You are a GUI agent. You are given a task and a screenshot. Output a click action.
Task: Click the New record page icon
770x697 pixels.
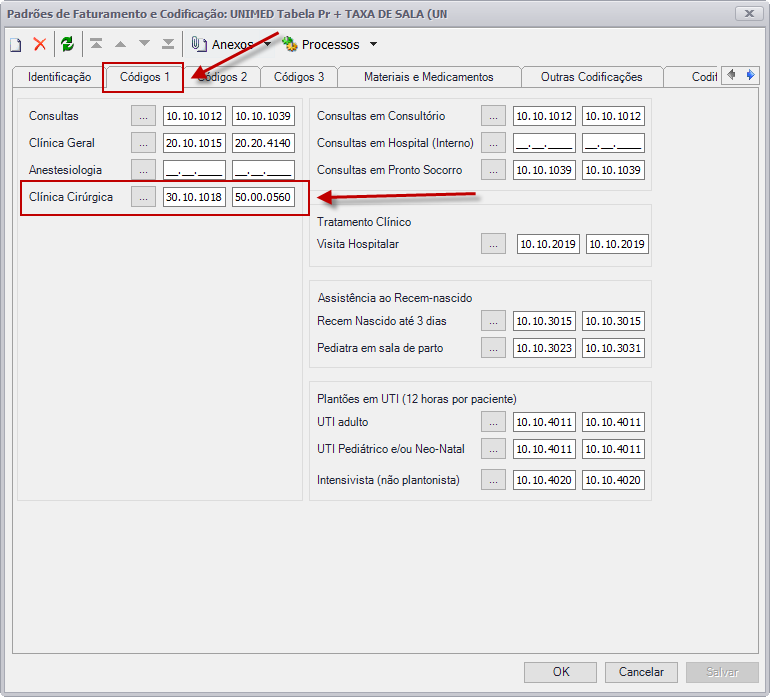16,45
